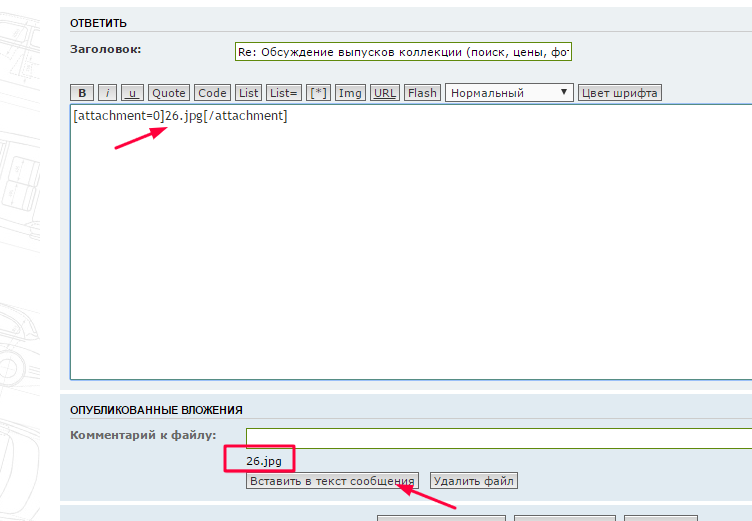The height and width of the screenshot is (521, 752).
Task: Insert an unordered List tag
Action: click(248, 93)
